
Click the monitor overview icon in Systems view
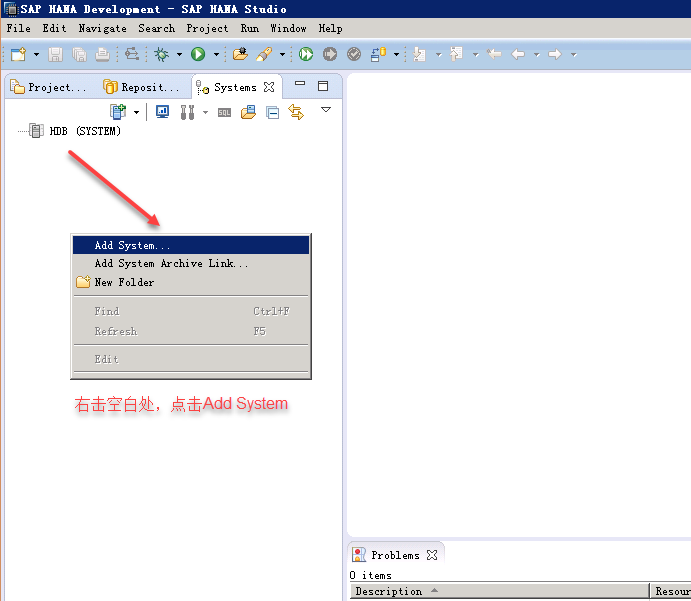tap(163, 112)
